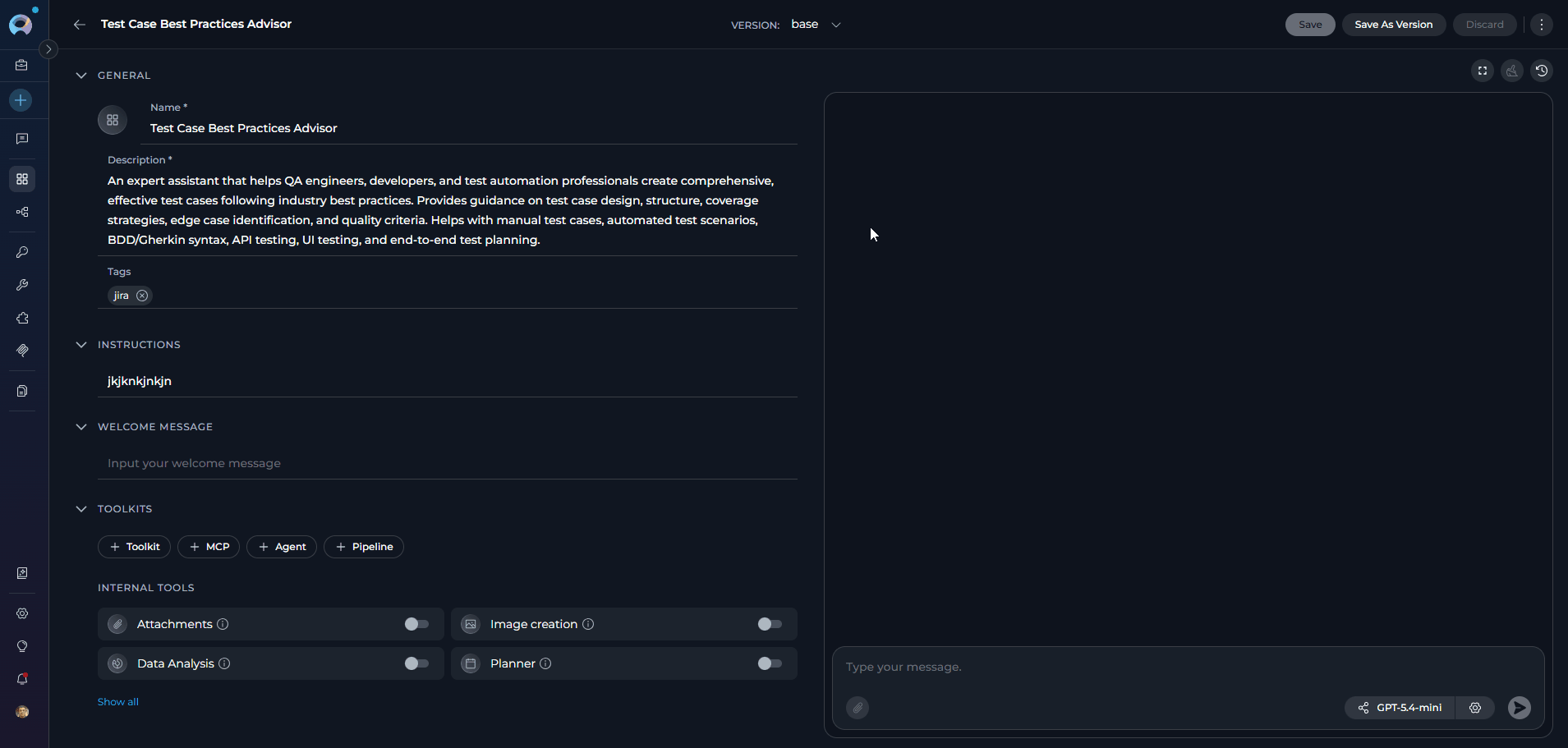Click the send message arrow button

tap(1520, 708)
